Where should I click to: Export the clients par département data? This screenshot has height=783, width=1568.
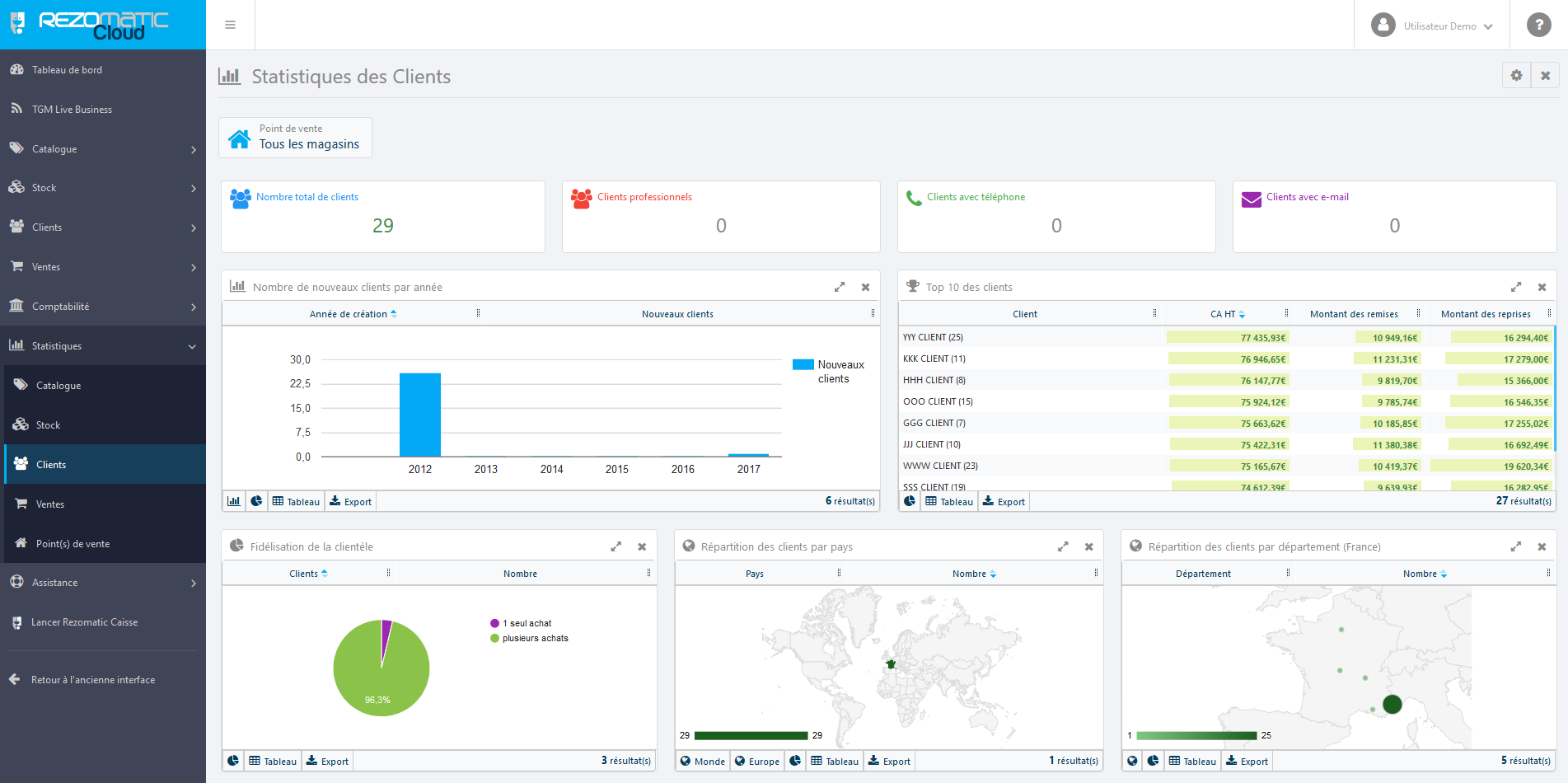click(x=1247, y=761)
